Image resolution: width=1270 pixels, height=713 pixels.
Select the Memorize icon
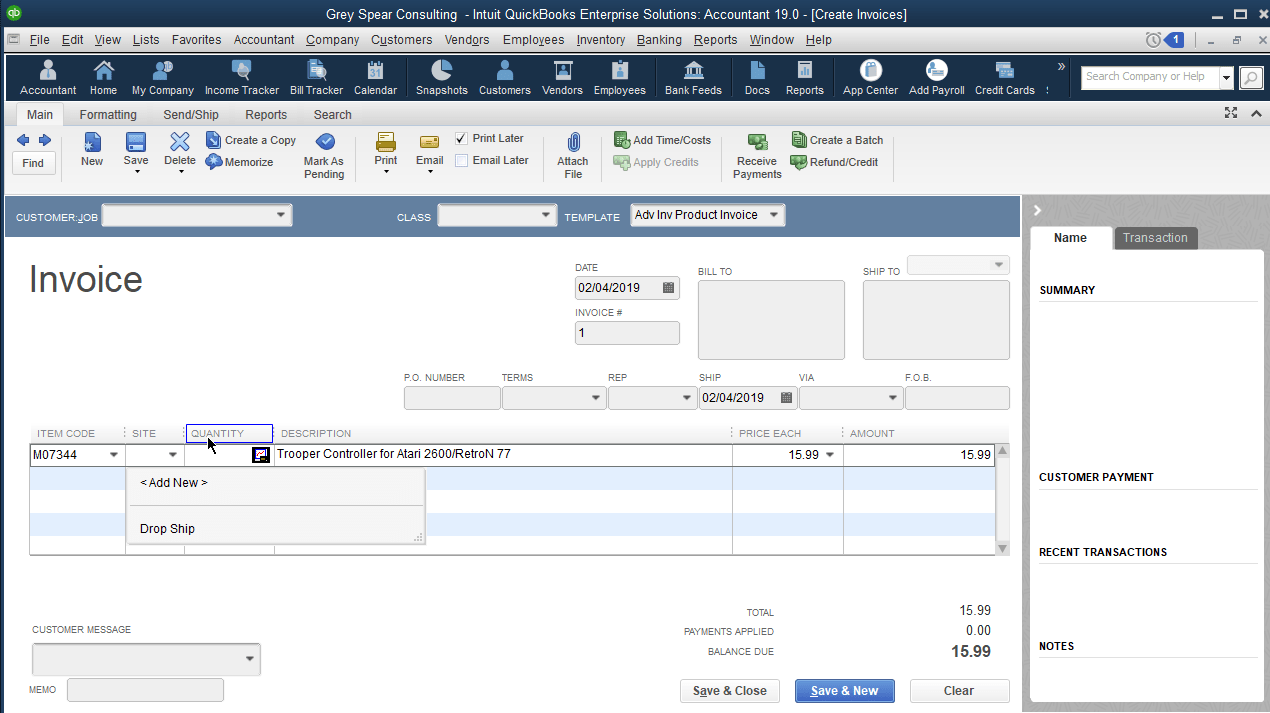tap(240, 161)
